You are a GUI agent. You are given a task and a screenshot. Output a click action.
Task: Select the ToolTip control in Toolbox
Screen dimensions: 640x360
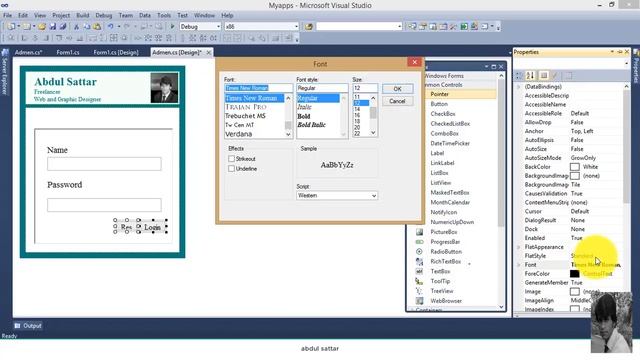coord(440,281)
